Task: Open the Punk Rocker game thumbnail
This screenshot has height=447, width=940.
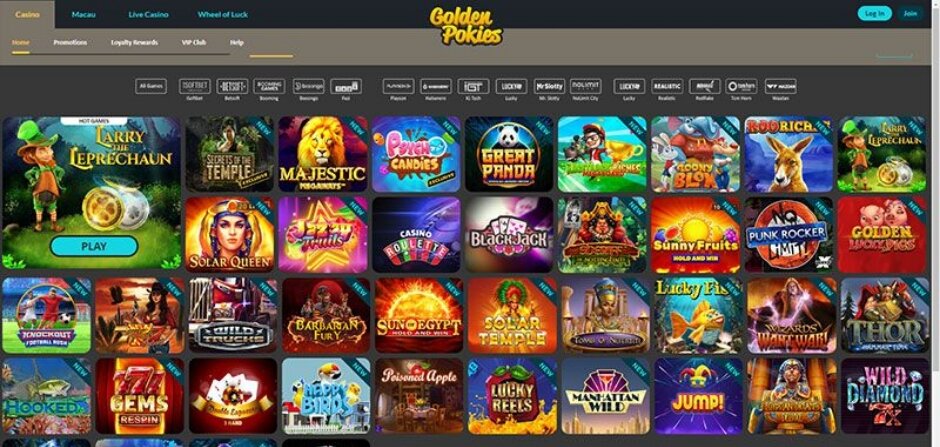Action: click(788, 235)
